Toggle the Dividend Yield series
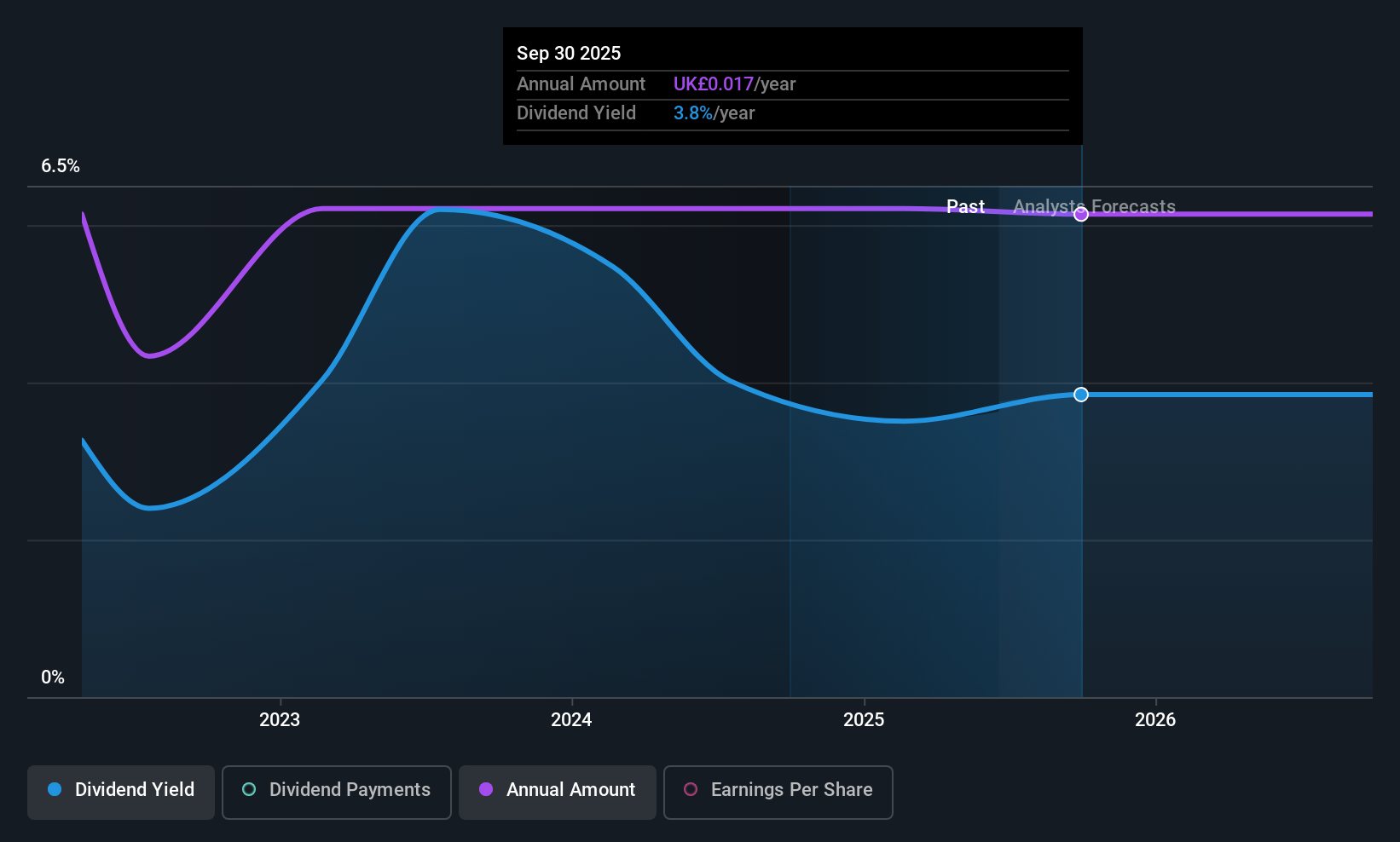Image resolution: width=1400 pixels, height=842 pixels. [121, 793]
